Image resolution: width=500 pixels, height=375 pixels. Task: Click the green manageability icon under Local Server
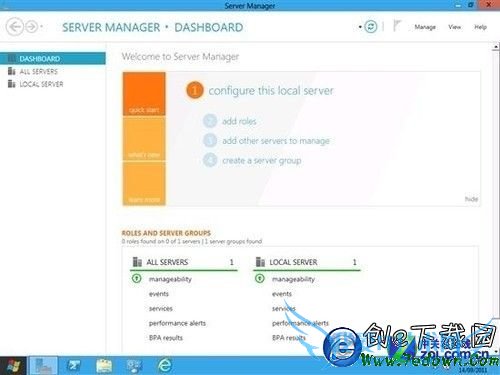click(260, 278)
